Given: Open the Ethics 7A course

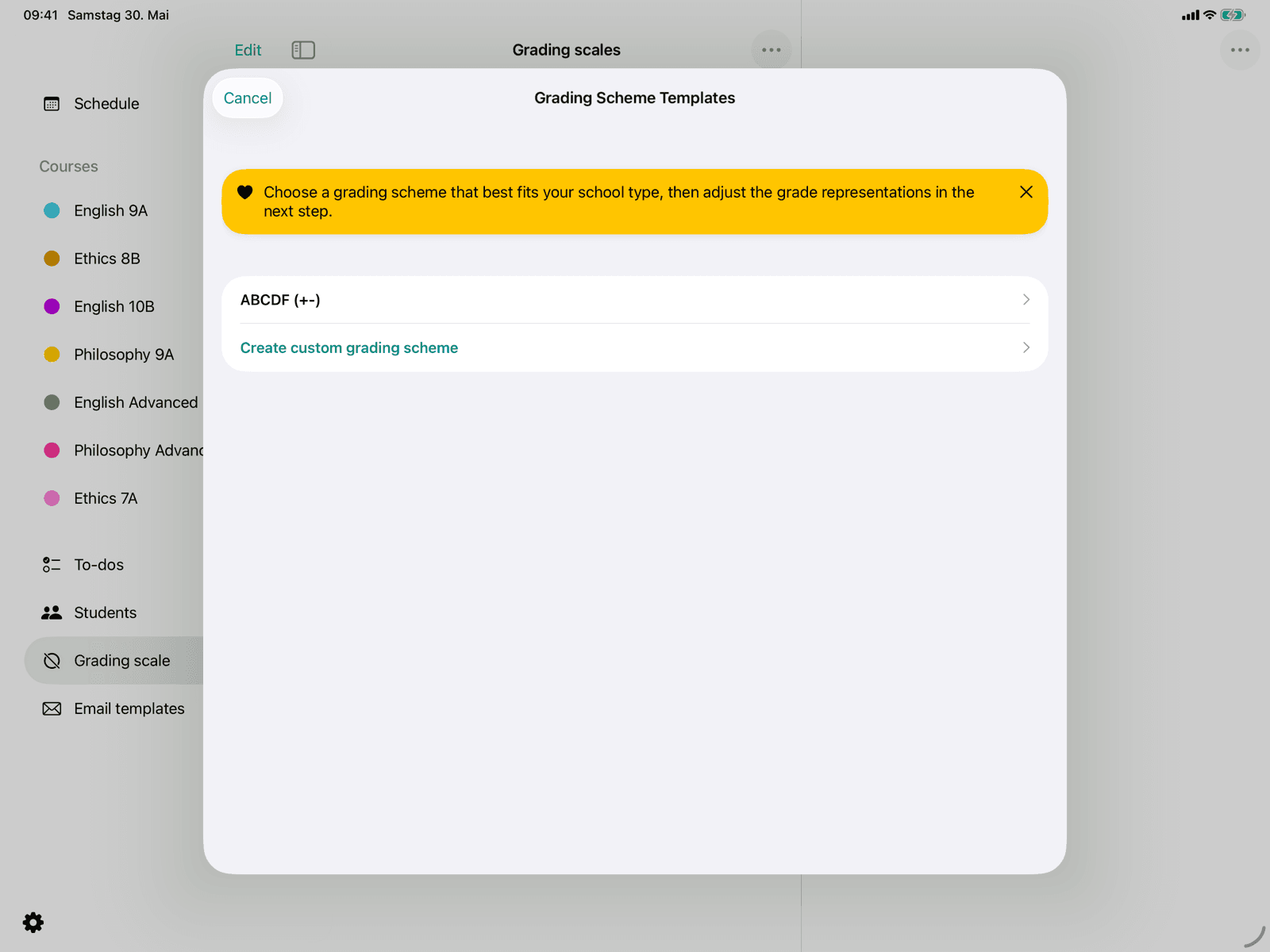Looking at the screenshot, I should point(106,498).
